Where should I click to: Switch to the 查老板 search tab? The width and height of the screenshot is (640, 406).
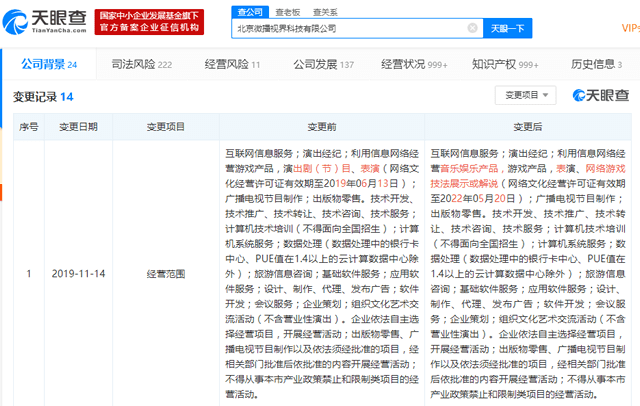(x=288, y=13)
